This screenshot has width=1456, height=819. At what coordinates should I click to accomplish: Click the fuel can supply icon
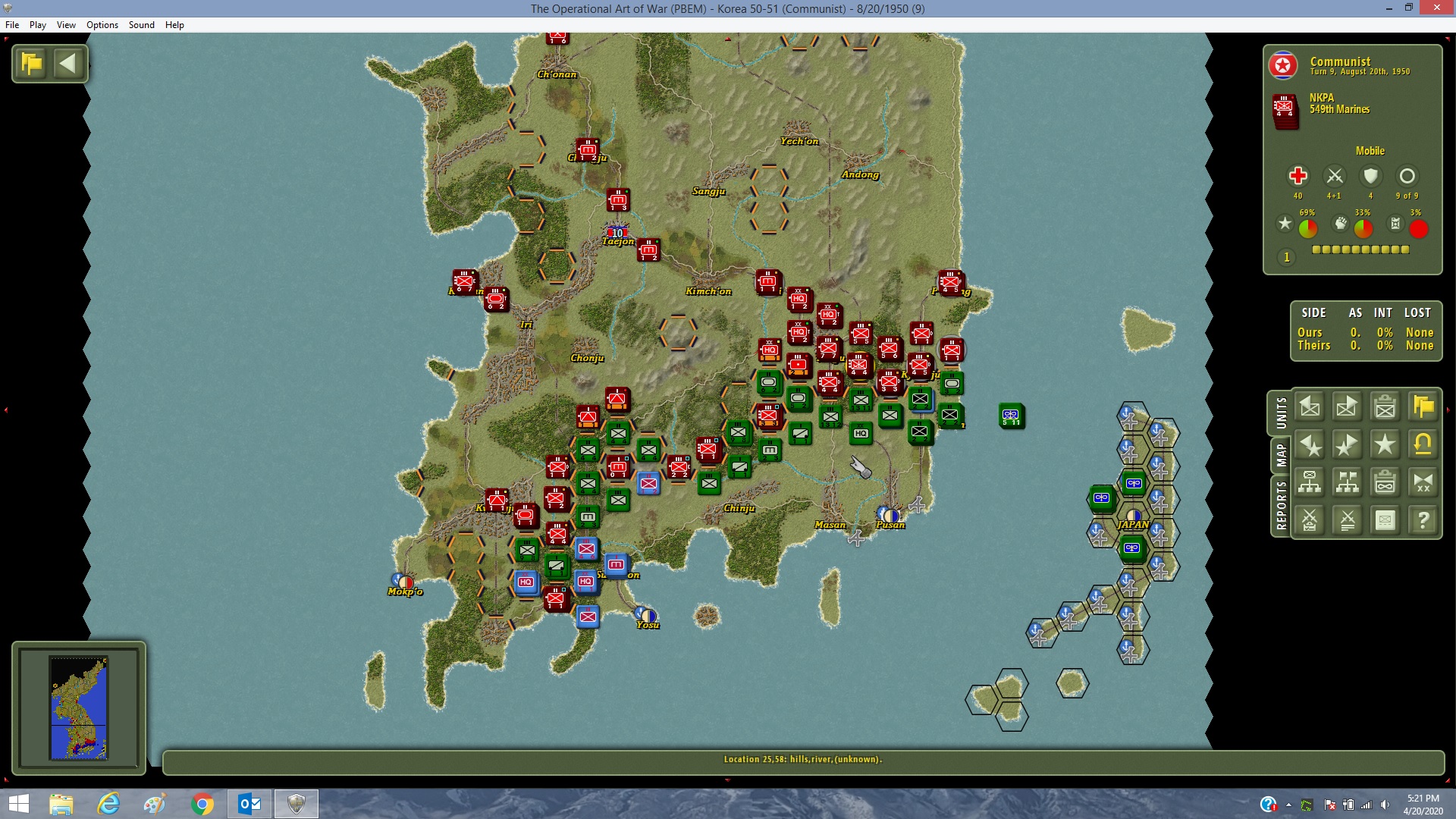[1395, 223]
